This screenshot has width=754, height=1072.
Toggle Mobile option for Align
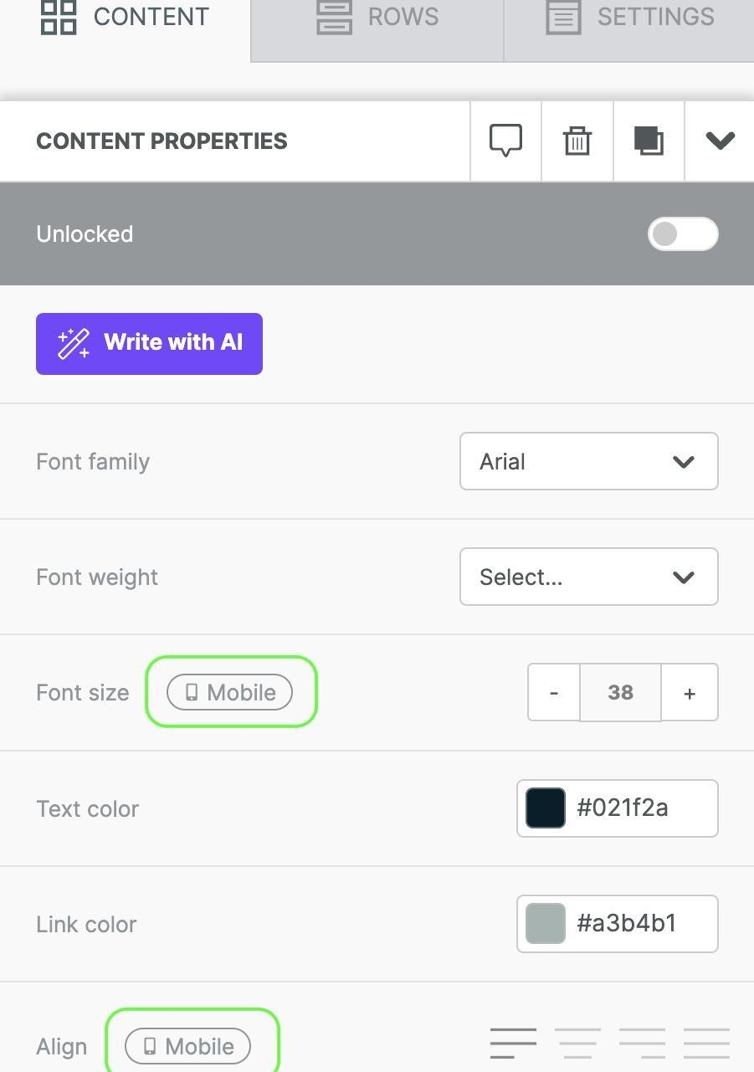[x=188, y=1046]
